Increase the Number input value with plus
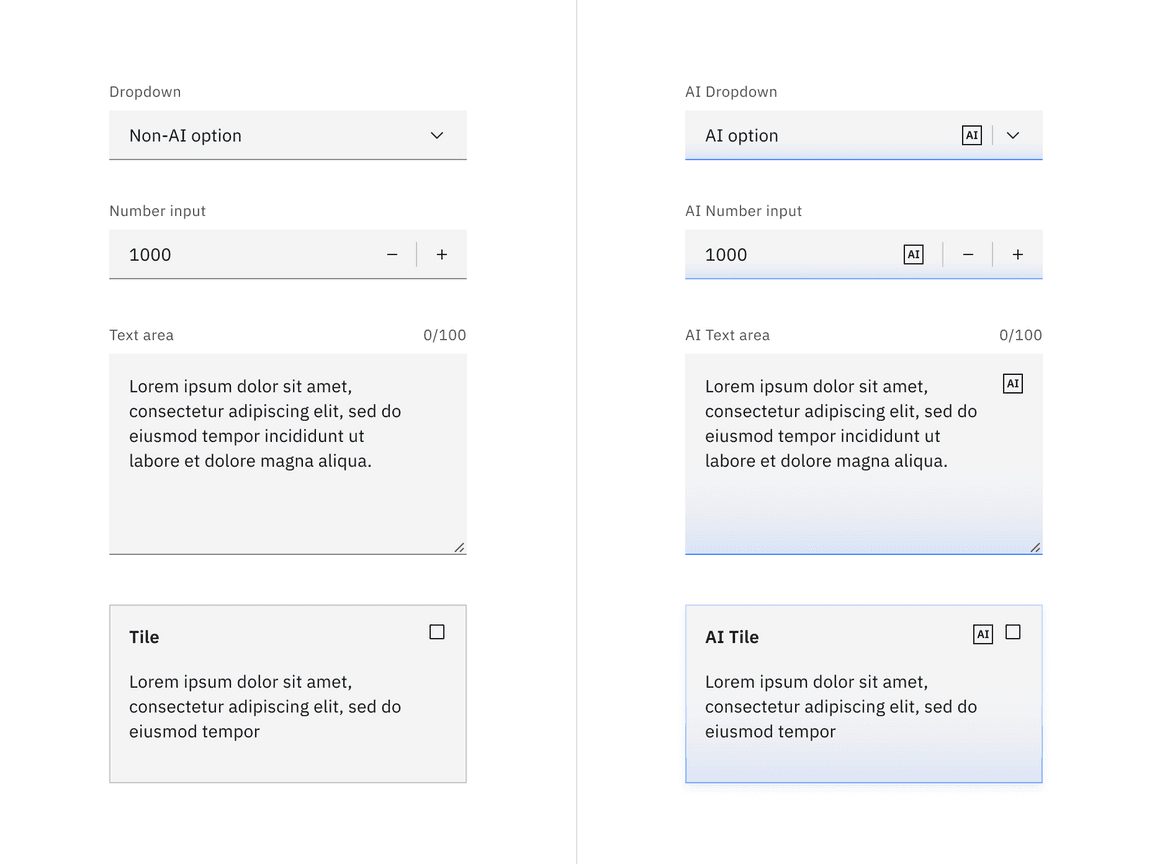Viewport: 1152px width, 864px height. tap(442, 254)
